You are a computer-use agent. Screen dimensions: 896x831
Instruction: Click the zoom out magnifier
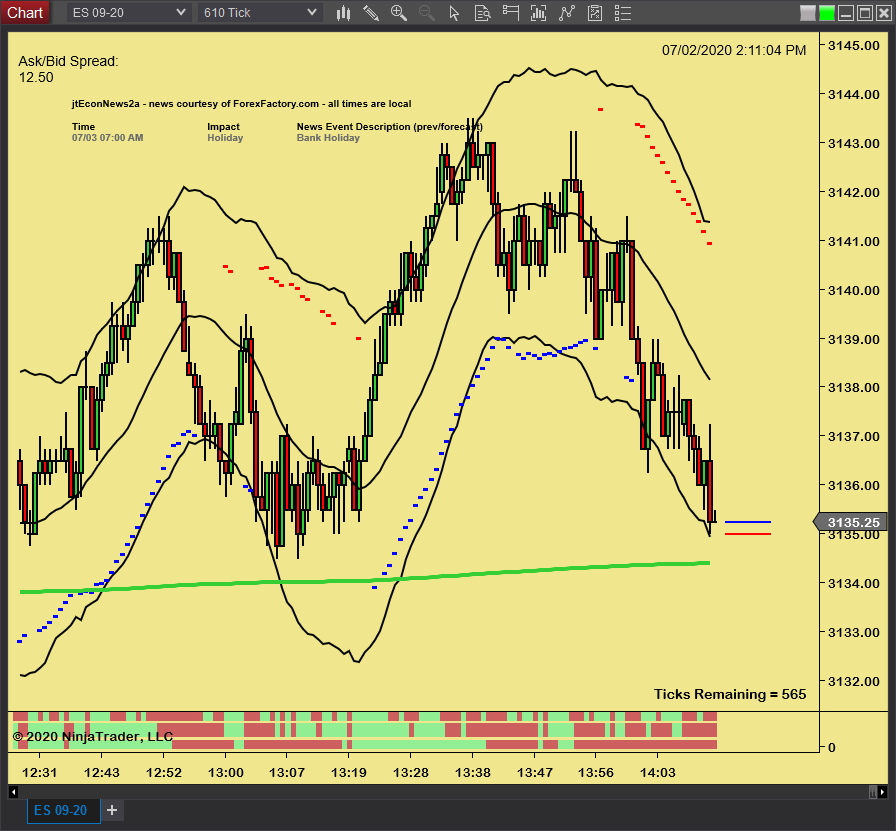point(426,13)
